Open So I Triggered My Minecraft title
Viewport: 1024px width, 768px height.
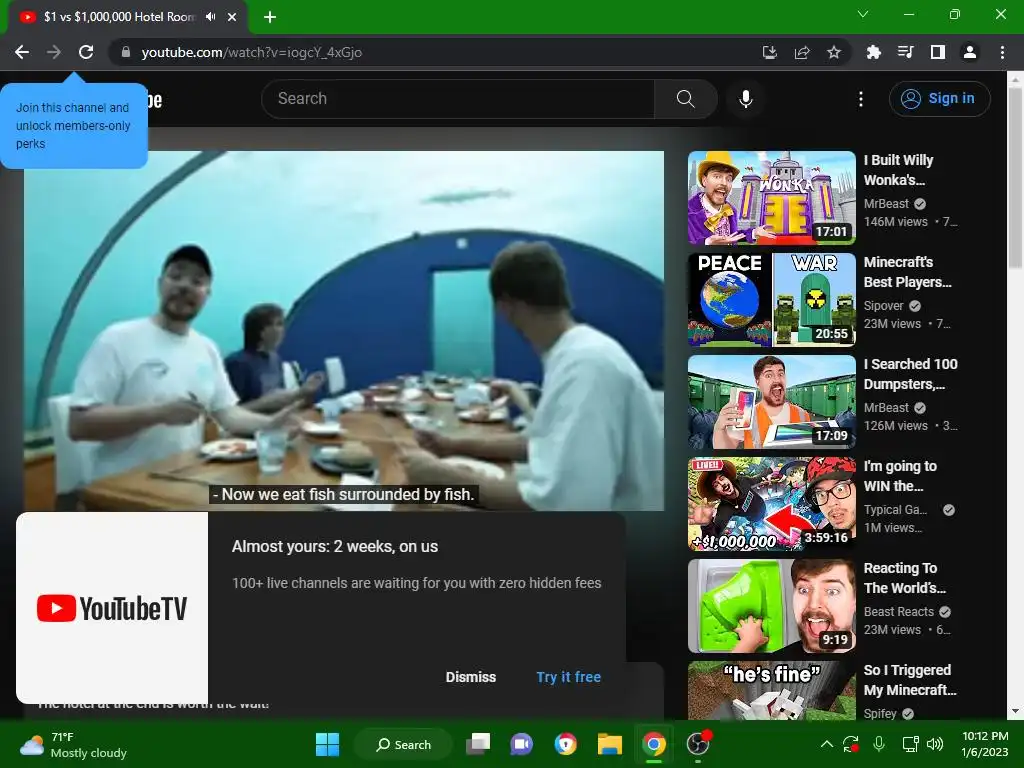click(x=910, y=679)
